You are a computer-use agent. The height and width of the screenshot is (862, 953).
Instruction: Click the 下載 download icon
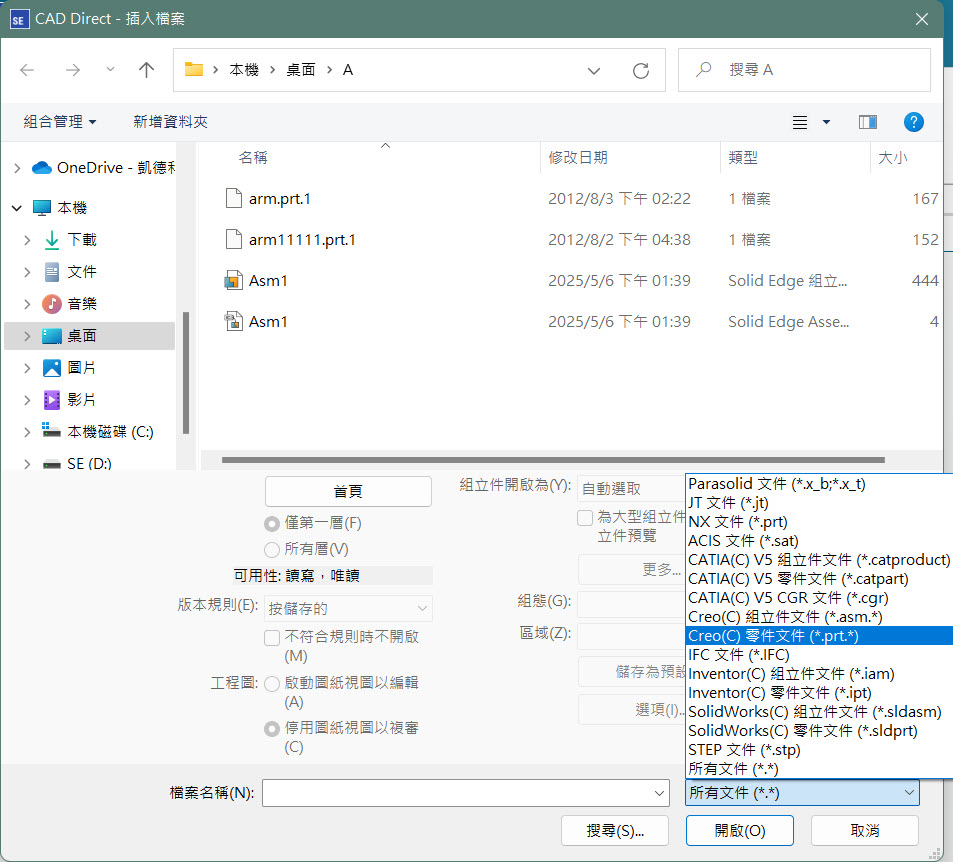52,240
